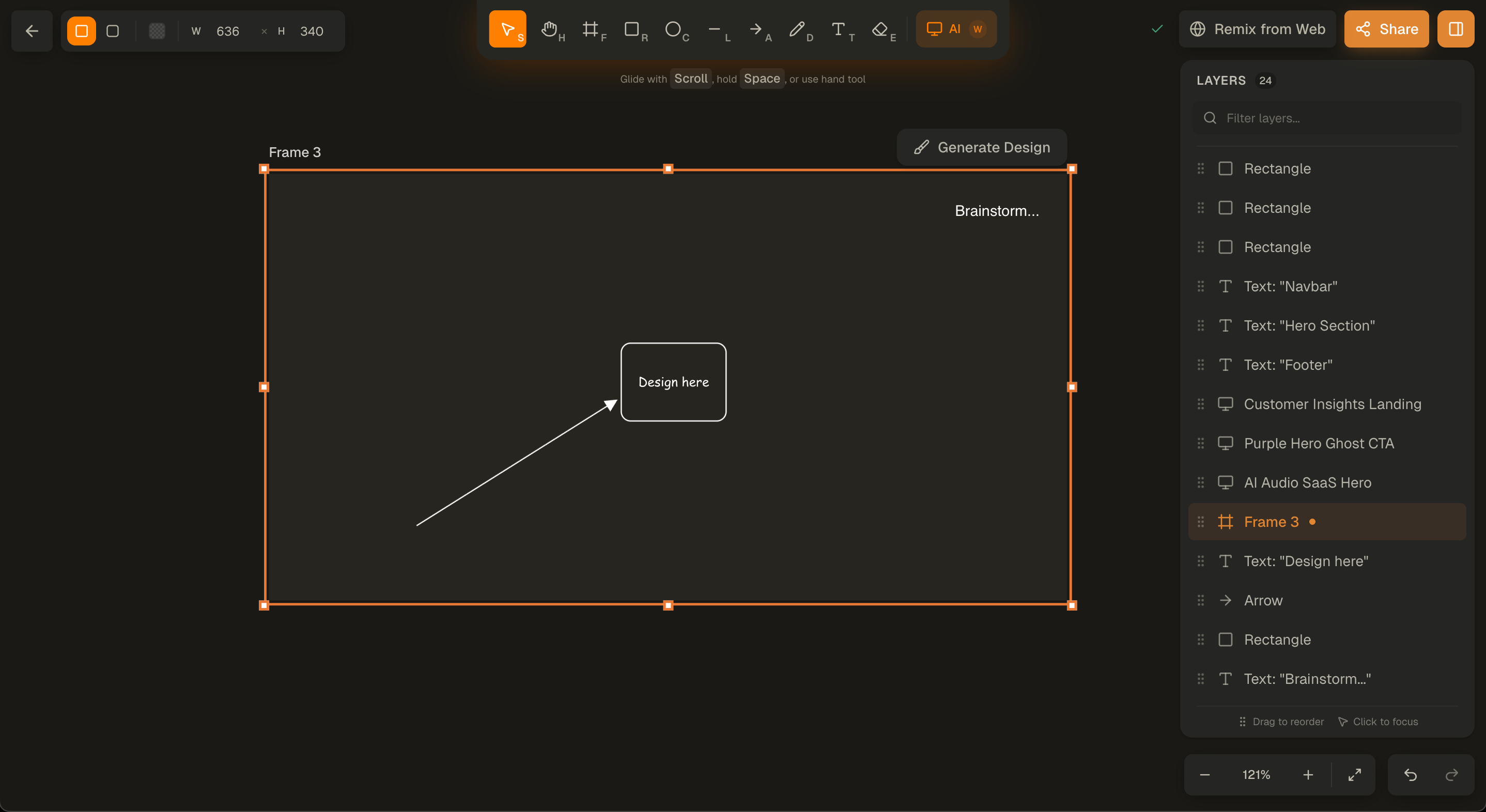Click the Share button

(1386, 29)
